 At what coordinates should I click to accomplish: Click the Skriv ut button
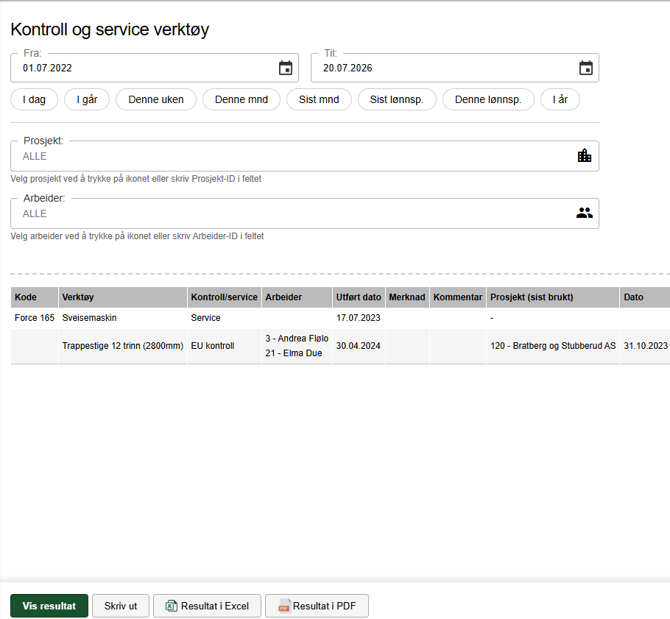[x=120, y=606]
